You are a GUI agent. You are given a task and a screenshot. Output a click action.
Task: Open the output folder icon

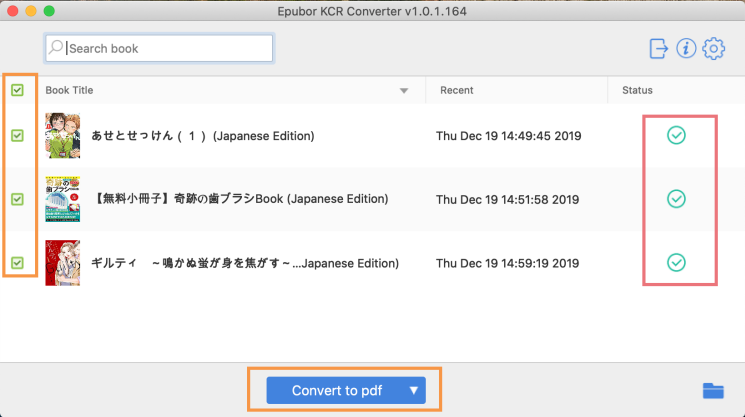click(x=713, y=391)
